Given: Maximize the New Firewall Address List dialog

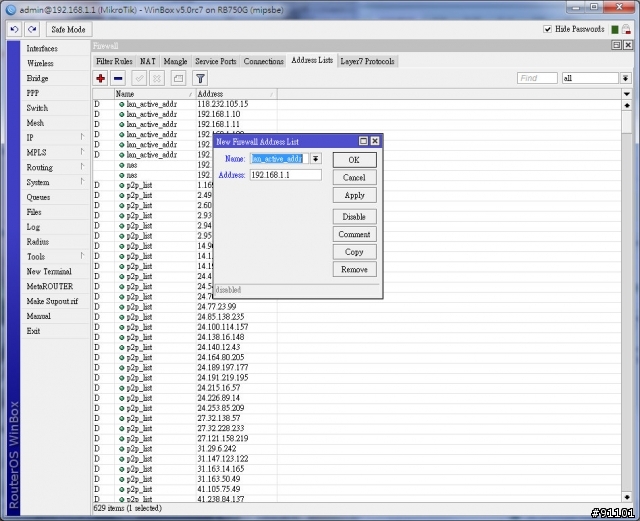Looking at the screenshot, I should (363, 141).
